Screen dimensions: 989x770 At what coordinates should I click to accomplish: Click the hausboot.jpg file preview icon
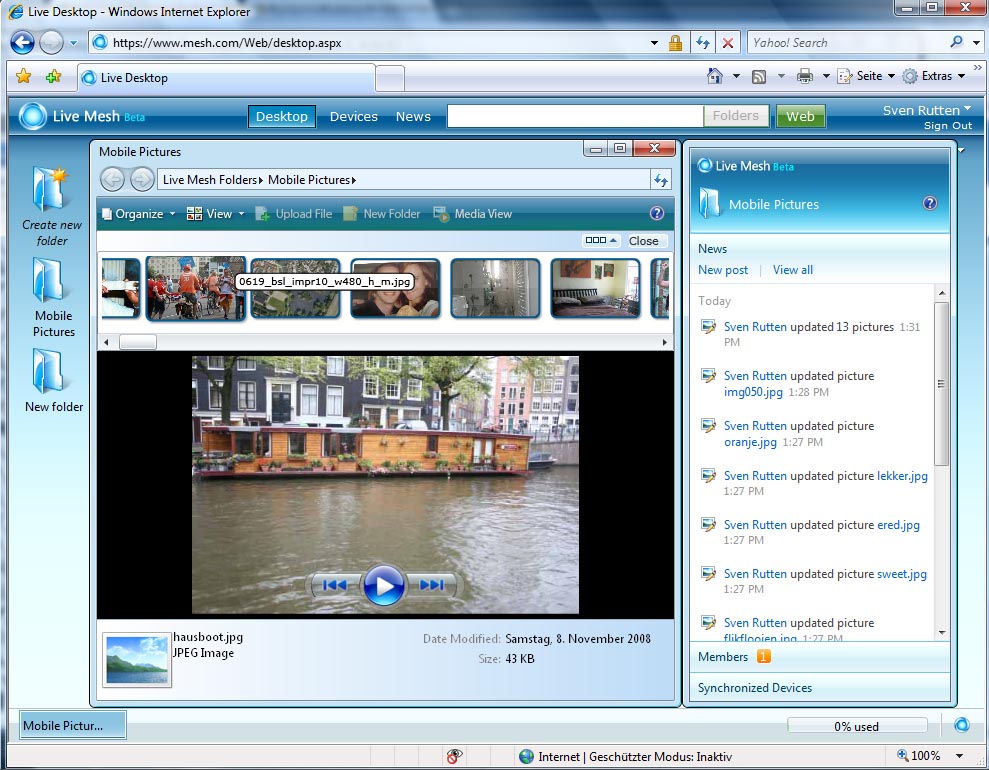point(137,660)
